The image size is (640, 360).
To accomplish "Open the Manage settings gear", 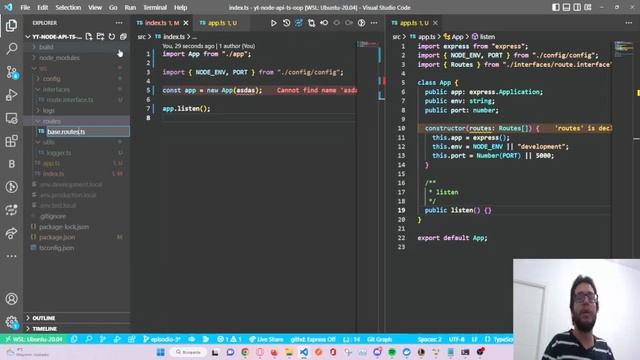I will click(x=11, y=322).
